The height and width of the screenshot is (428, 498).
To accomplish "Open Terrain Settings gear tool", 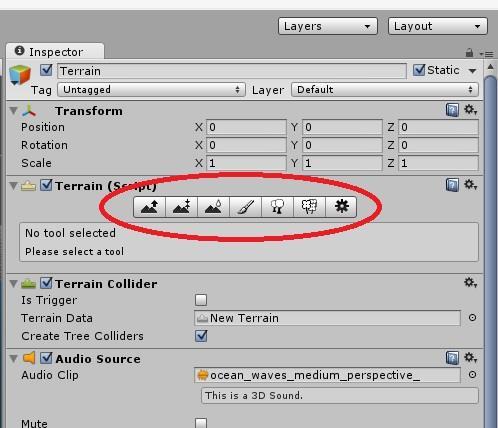I will 341,207.
